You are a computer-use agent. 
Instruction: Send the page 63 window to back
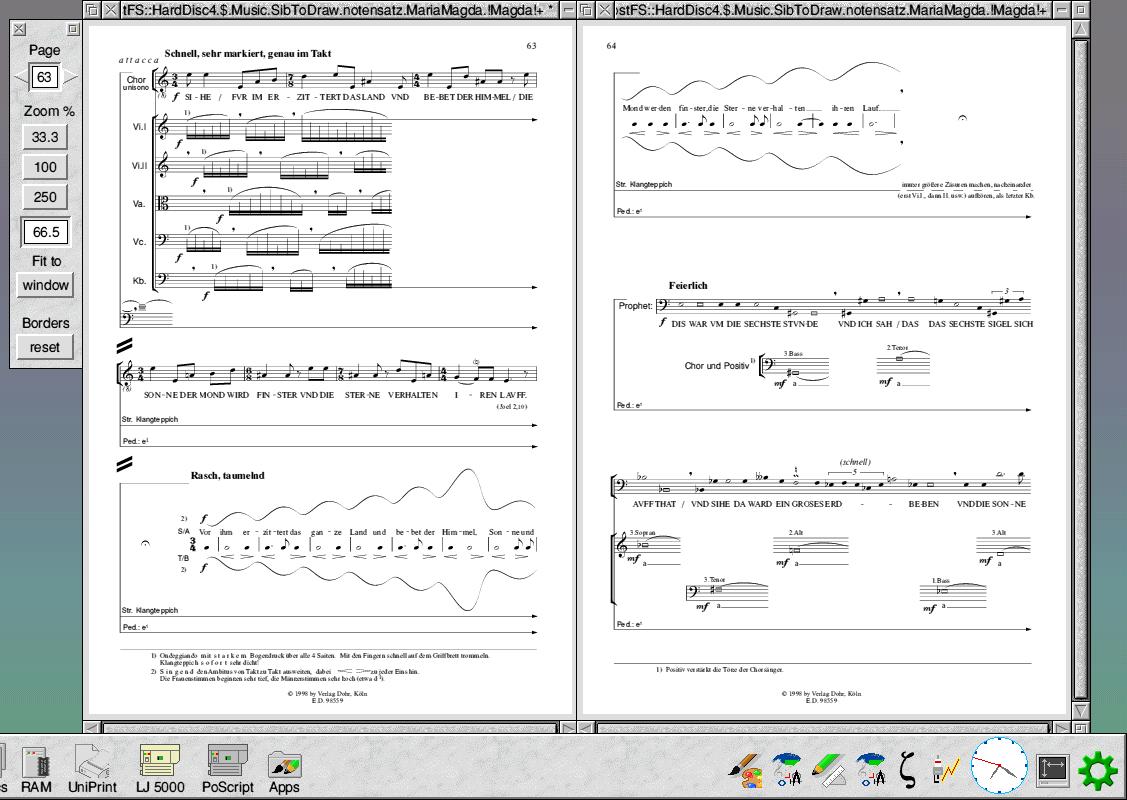[x=92, y=9]
